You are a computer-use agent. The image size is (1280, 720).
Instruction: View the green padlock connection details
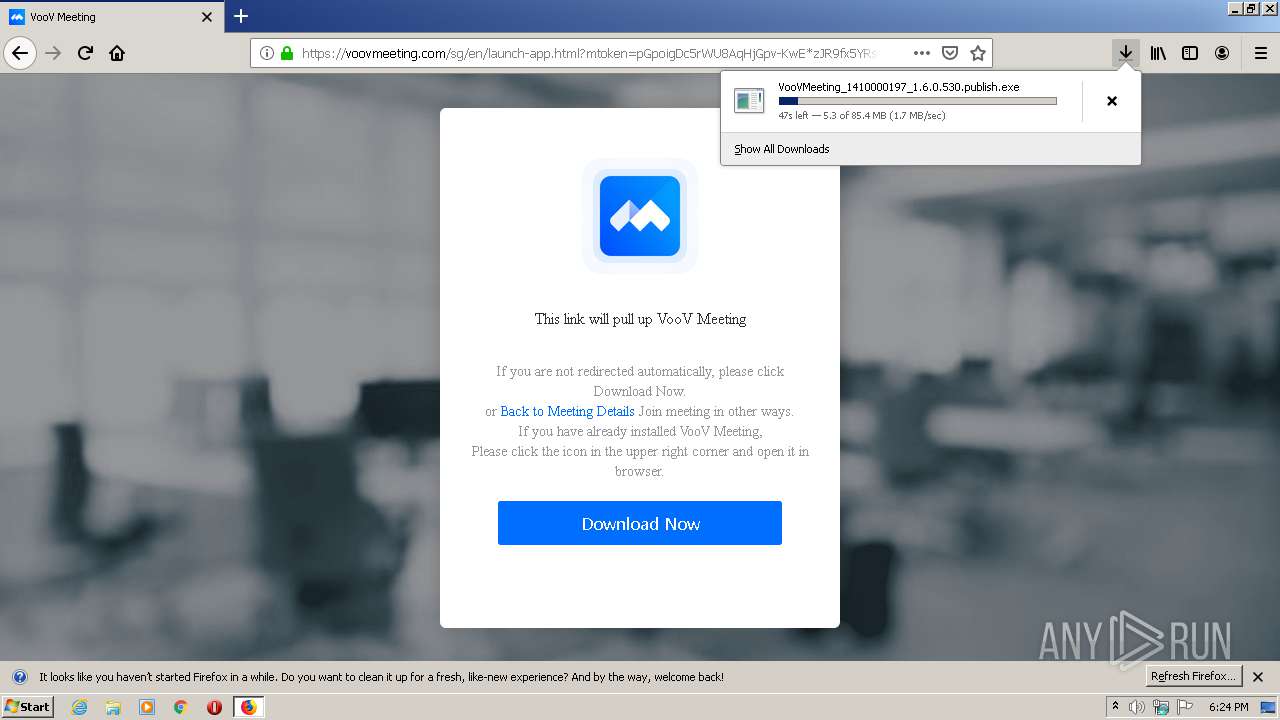point(287,53)
